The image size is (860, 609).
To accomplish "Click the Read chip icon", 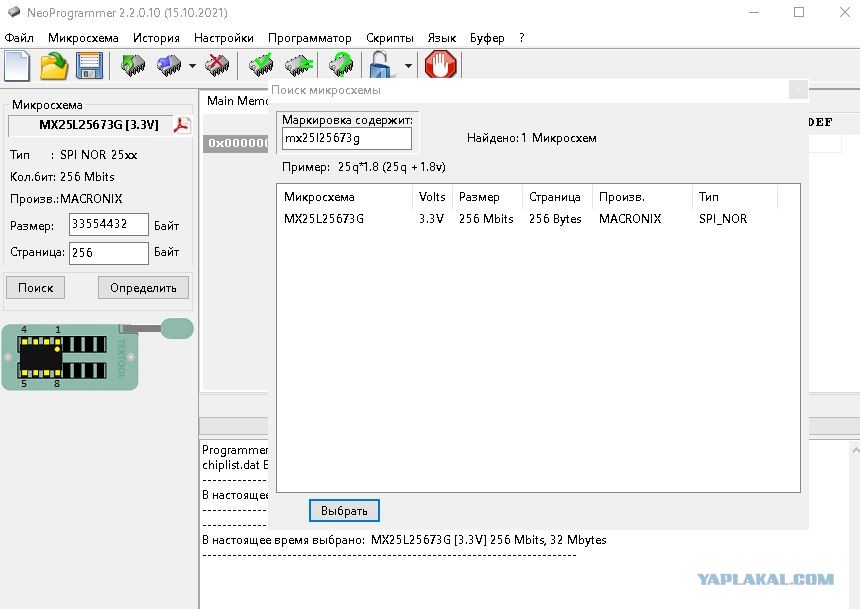I will (x=133, y=65).
